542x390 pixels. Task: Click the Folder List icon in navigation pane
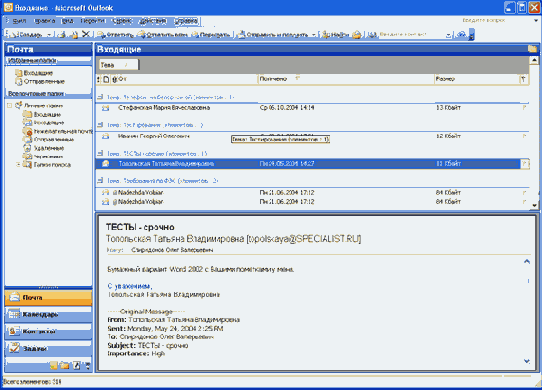(x=65, y=365)
